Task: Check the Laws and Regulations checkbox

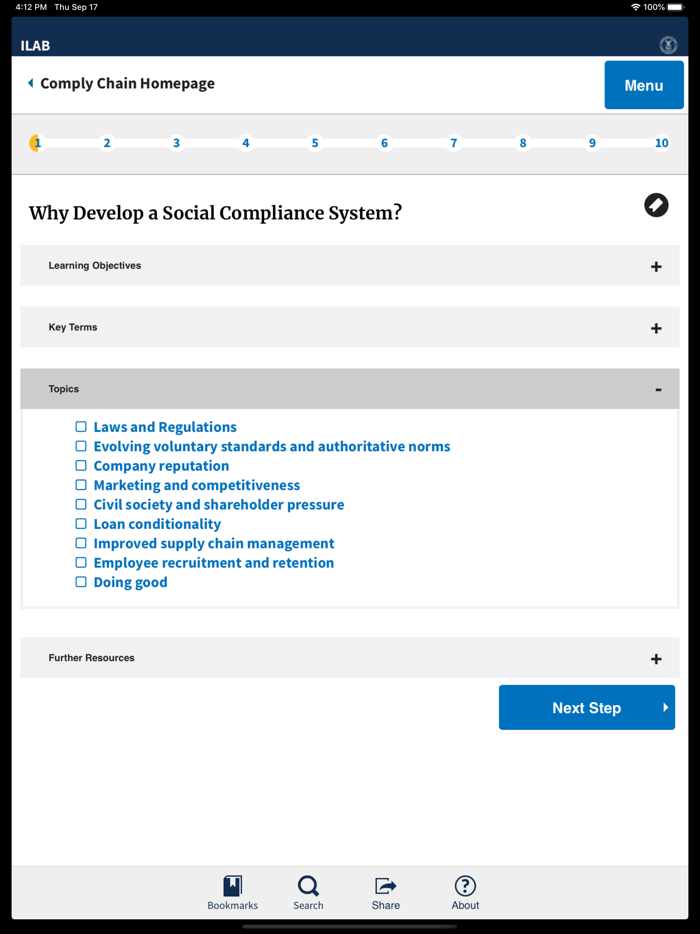Action: click(x=81, y=427)
